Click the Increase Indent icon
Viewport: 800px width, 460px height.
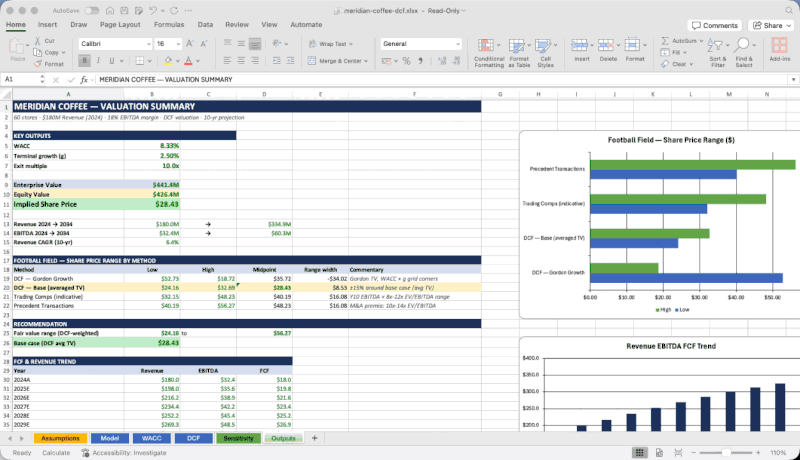290,61
